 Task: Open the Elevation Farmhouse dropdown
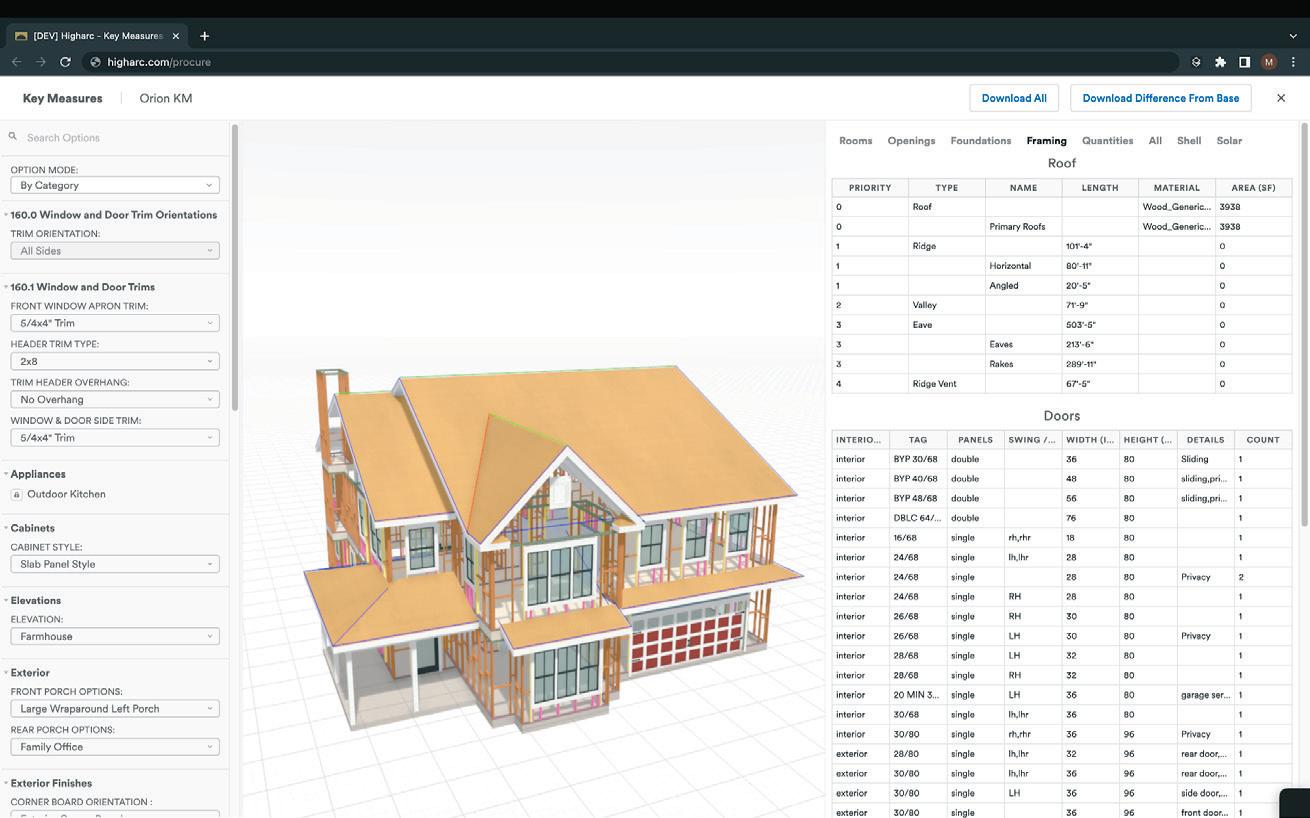[115, 636]
